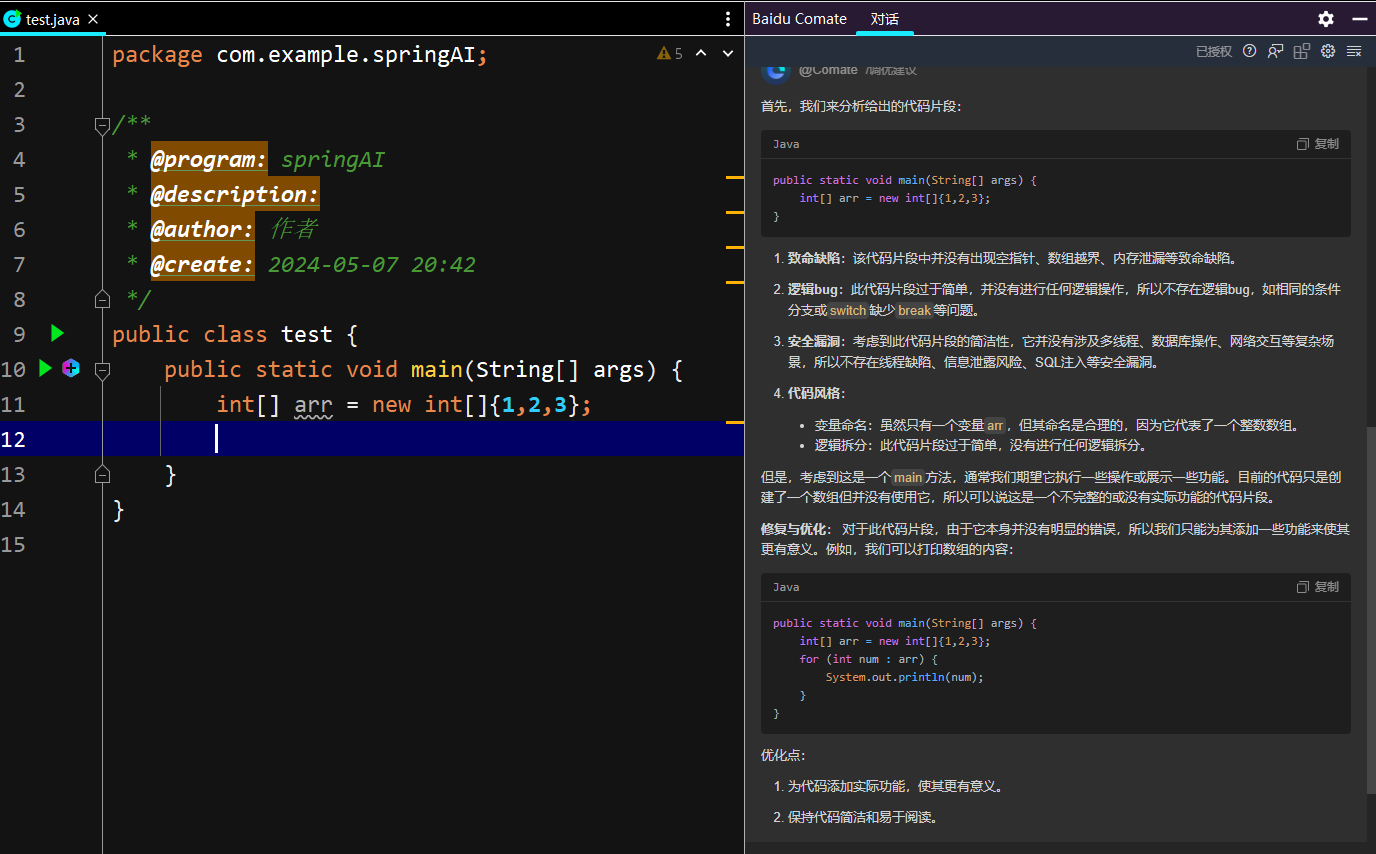The height and width of the screenshot is (854, 1376).
Task: Click the orange stripe mark for line 11
Action: (735, 423)
